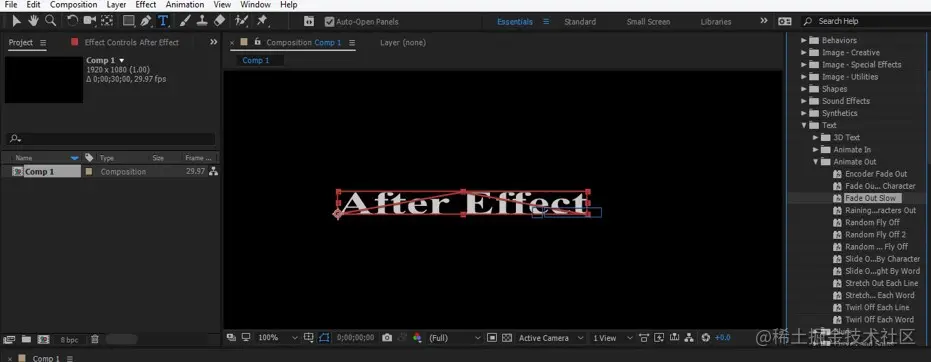This screenshot has width=931, height=362.
Task: Open the magnification 100% dropdown
Action: pyautogui.click(x=278, y=338)
